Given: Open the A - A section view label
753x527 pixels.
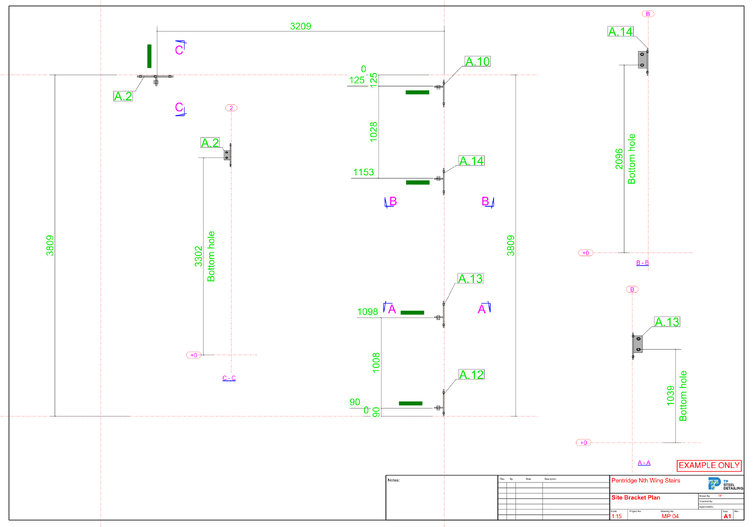Looking at the screenshot, I should click(644, 463).
